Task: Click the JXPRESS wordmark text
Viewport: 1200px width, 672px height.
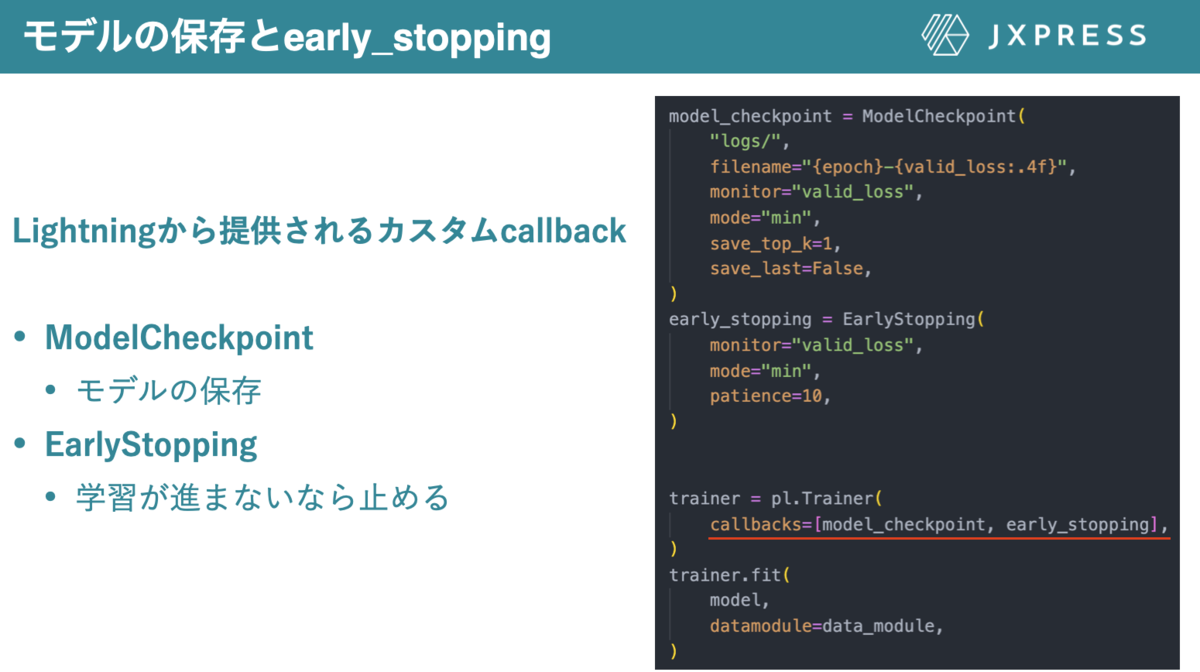Action: pyautogui.click(x=1066, y=37)
